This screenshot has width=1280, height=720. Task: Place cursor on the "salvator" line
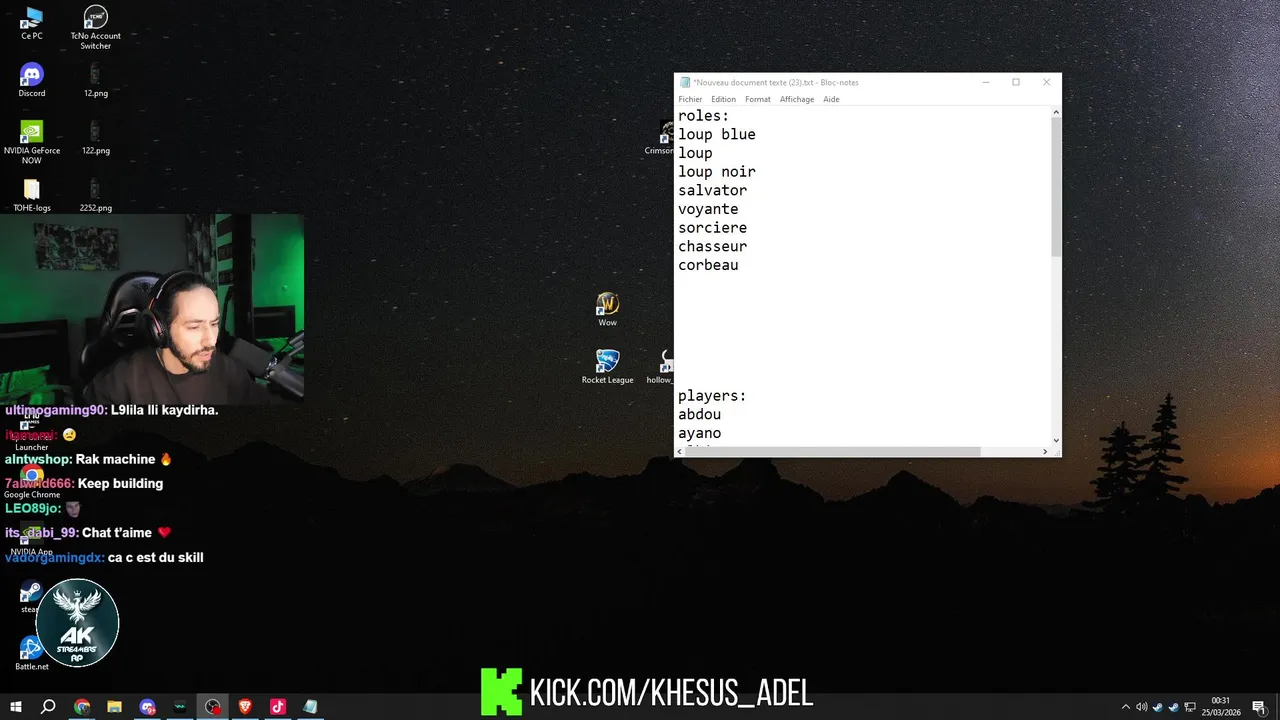(x=712, y=191)
